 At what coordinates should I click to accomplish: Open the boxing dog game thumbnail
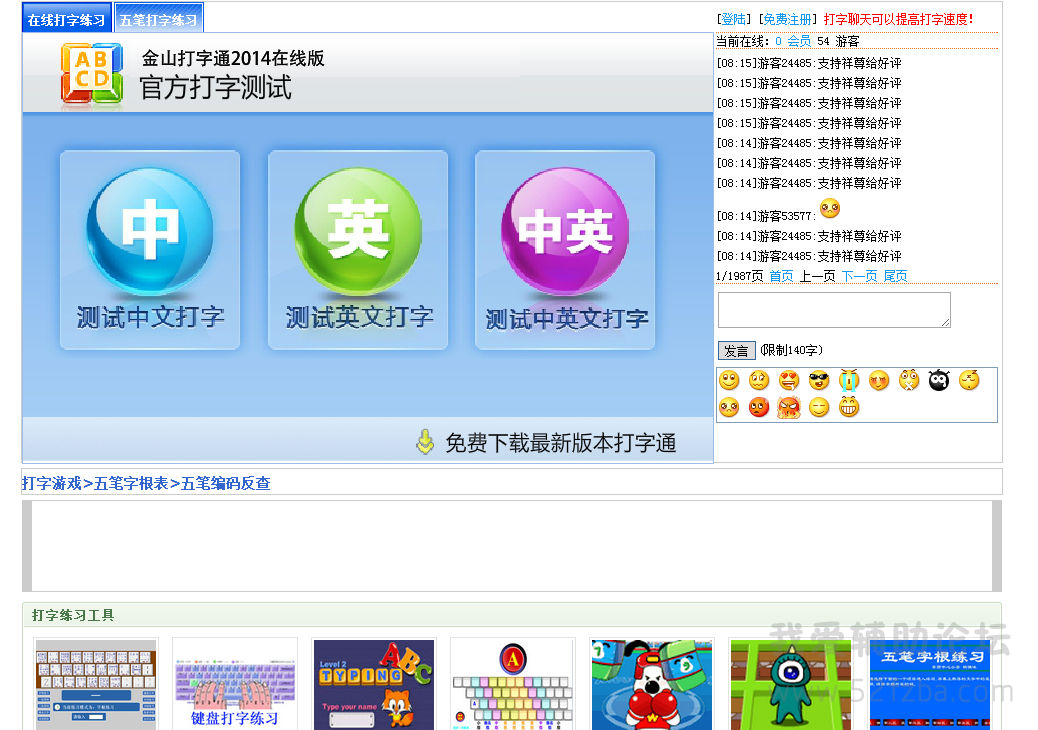point(651,684)
